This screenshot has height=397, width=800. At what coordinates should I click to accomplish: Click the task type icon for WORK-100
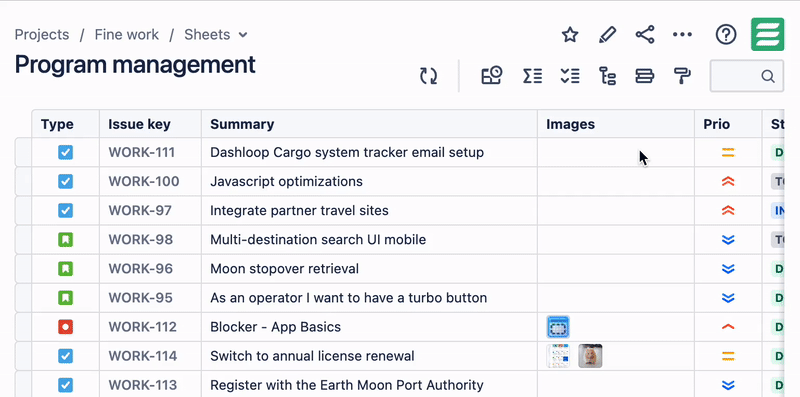(65, 182)
